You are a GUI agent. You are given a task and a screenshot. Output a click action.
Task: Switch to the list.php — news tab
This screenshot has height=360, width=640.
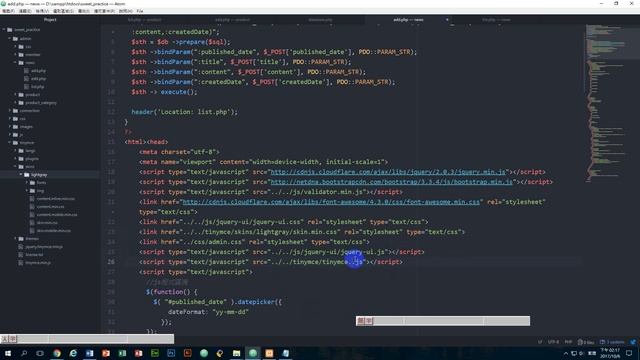(496, 20)
